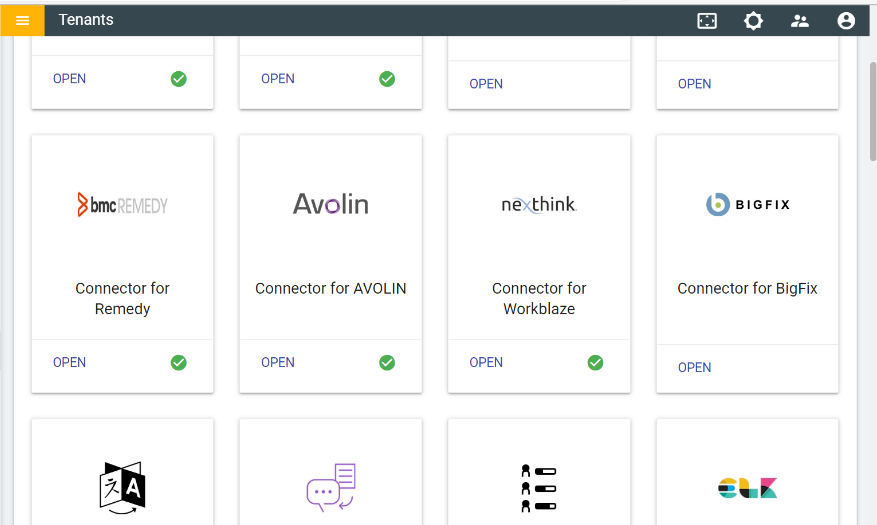
Task: Open Connector for Remedy
Action: click(x=69, y=362)
